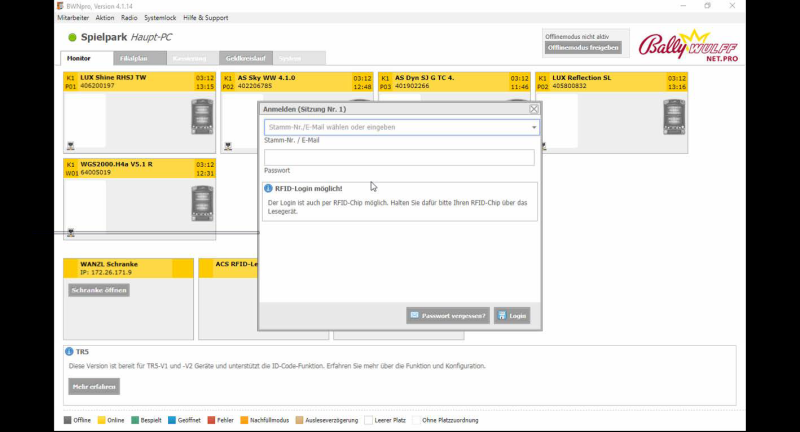Image resolution: width=800 pixels, height=432 pixels.
Task: Select the WGS2000.H4a V5.1 R header
Action: [139, 168]
